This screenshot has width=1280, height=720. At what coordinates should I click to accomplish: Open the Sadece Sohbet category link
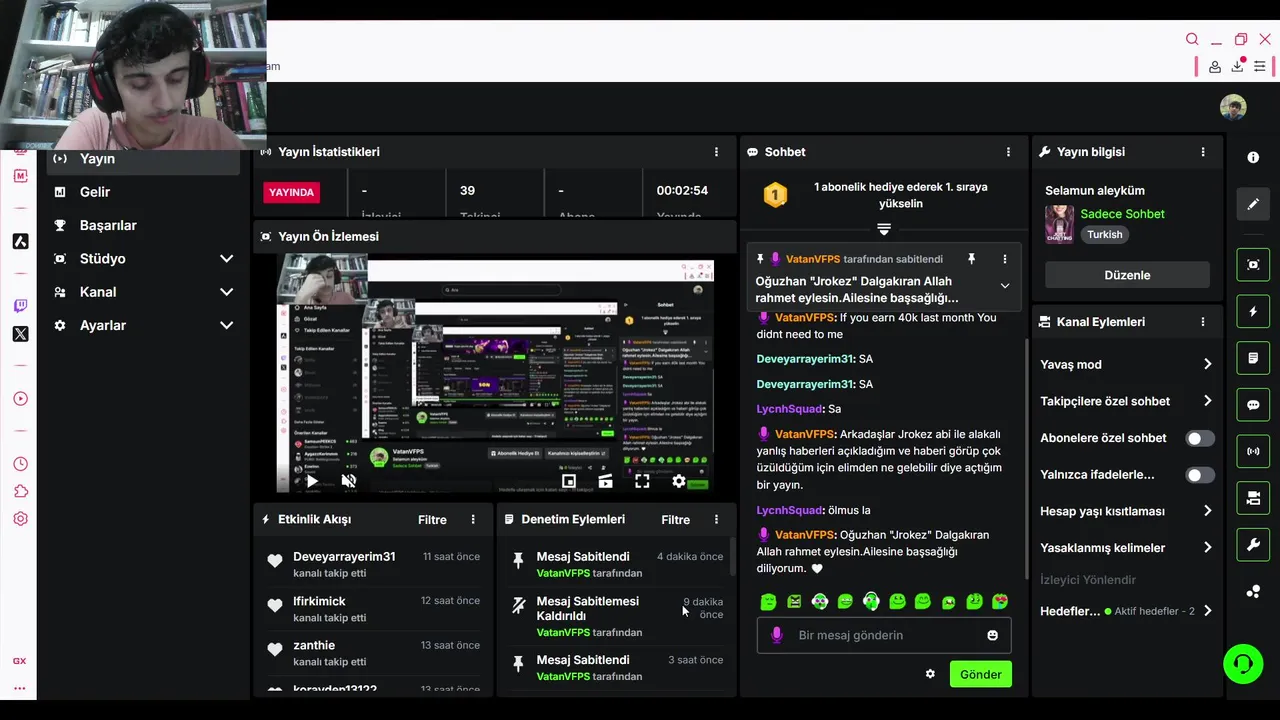pos(1122,214)
